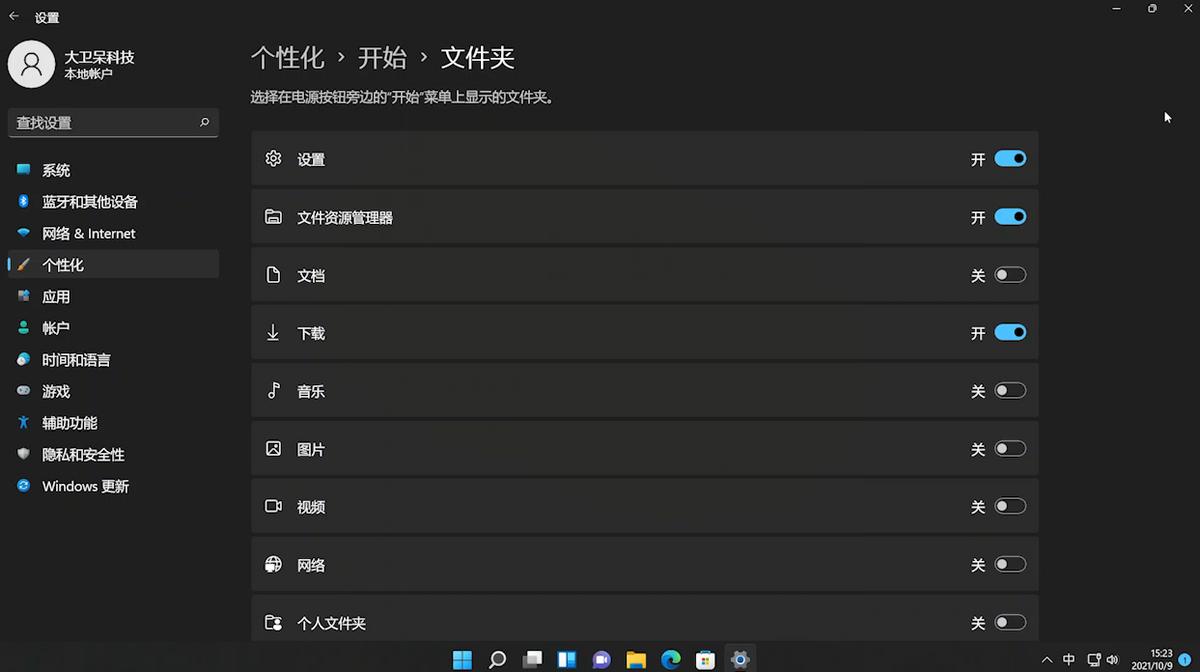The height and width of the screenshot is (672, 1200).
Task: Click the download arrow icon beside 下载
Action: (x=273, y=332)
